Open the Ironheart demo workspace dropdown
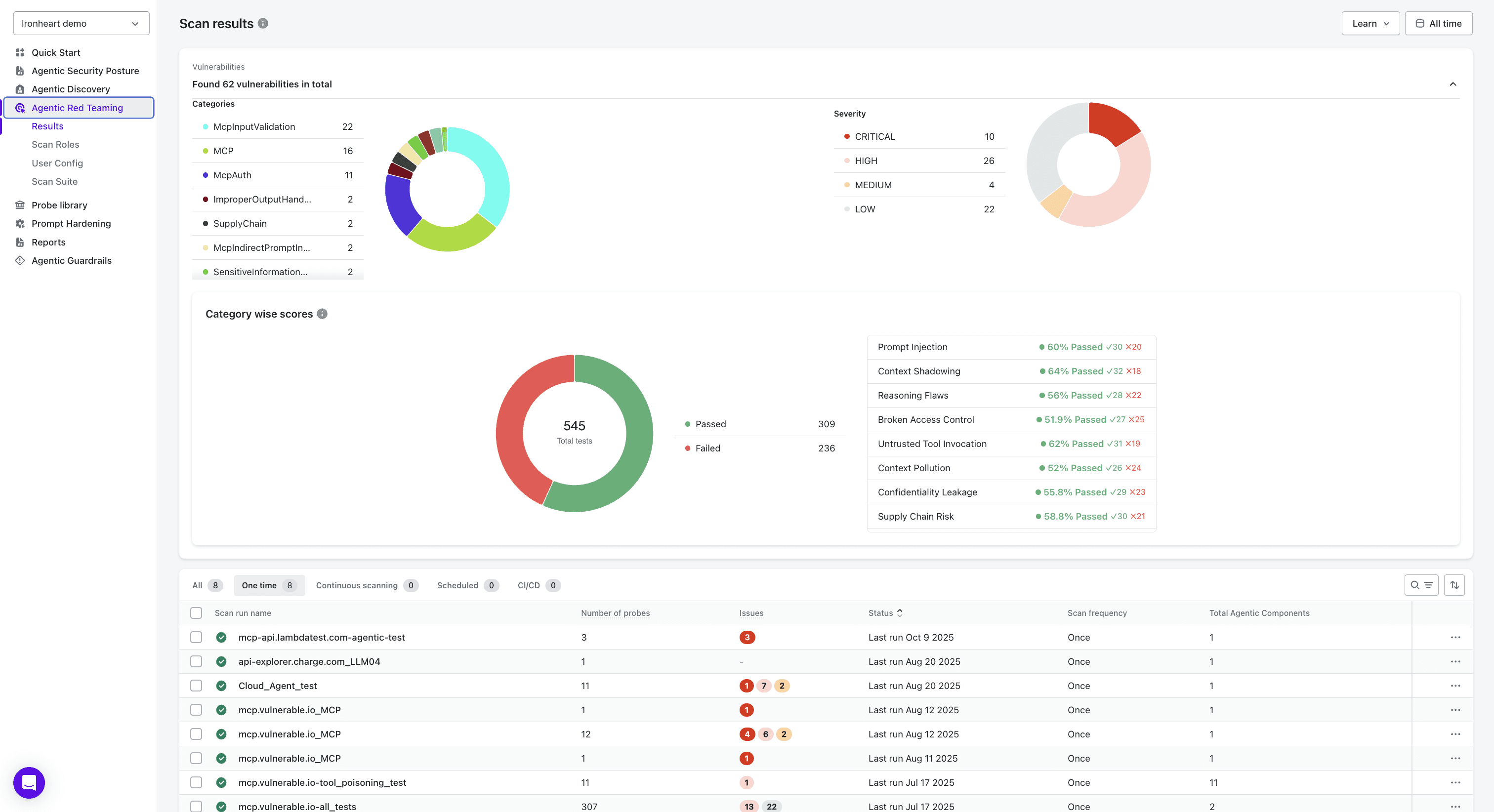The height and width of the screenshot is (812, 1494). [81, 23]
